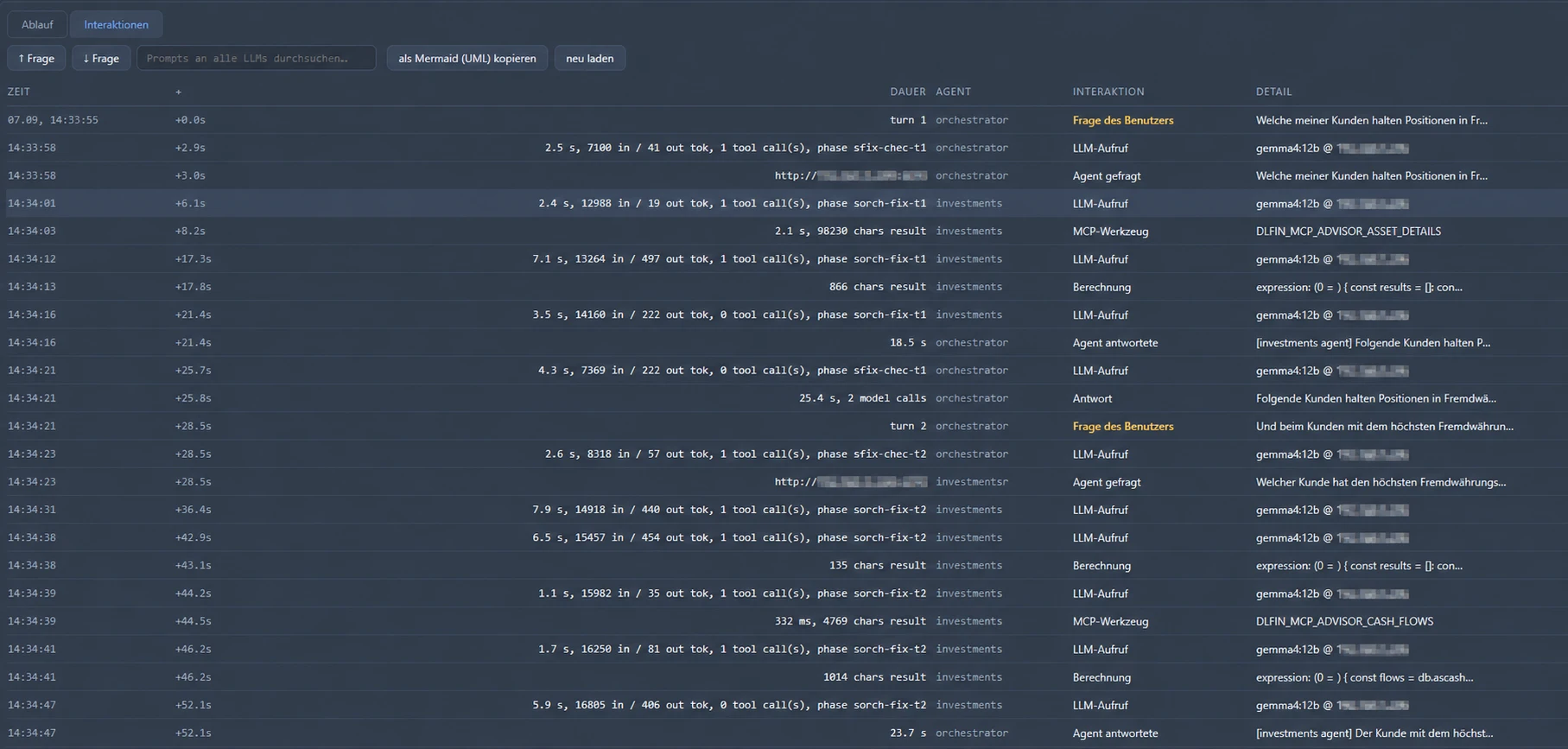The height and width of the screenshot is (749, 1568).
Task: Focus the LLM prompts search field
Action: (x=257, y=58)
